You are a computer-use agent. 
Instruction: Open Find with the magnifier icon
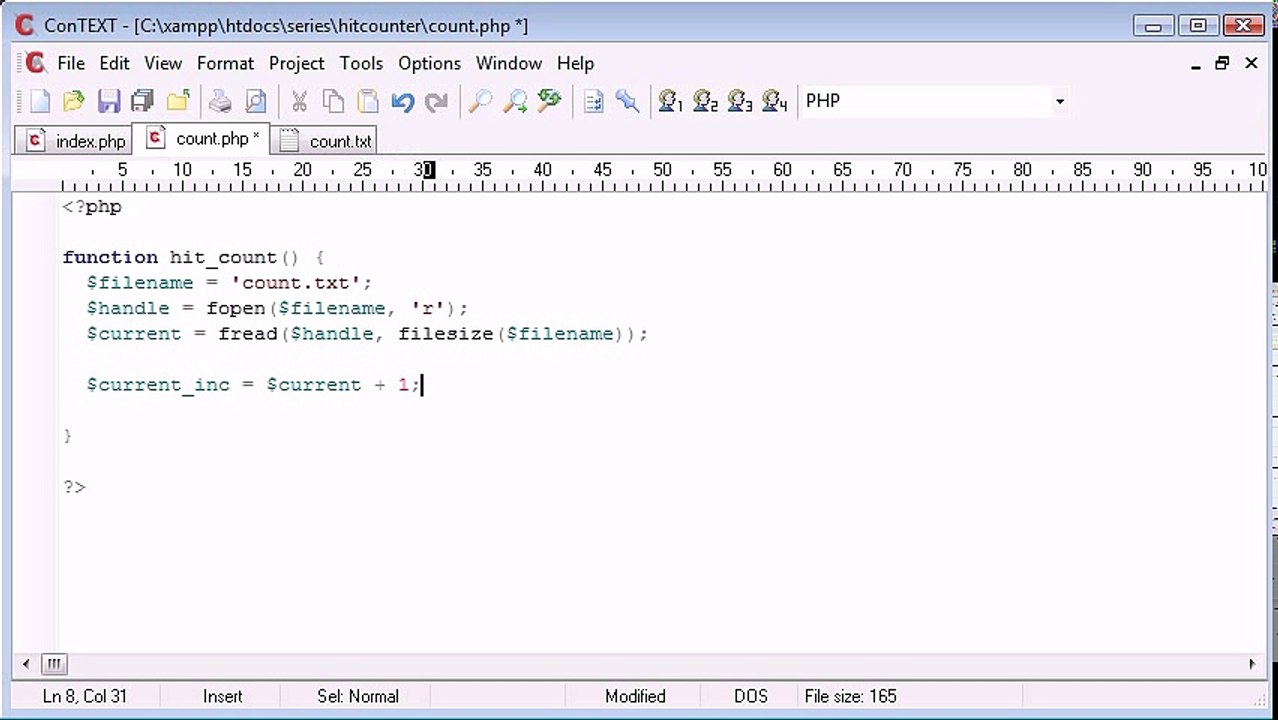480,101
